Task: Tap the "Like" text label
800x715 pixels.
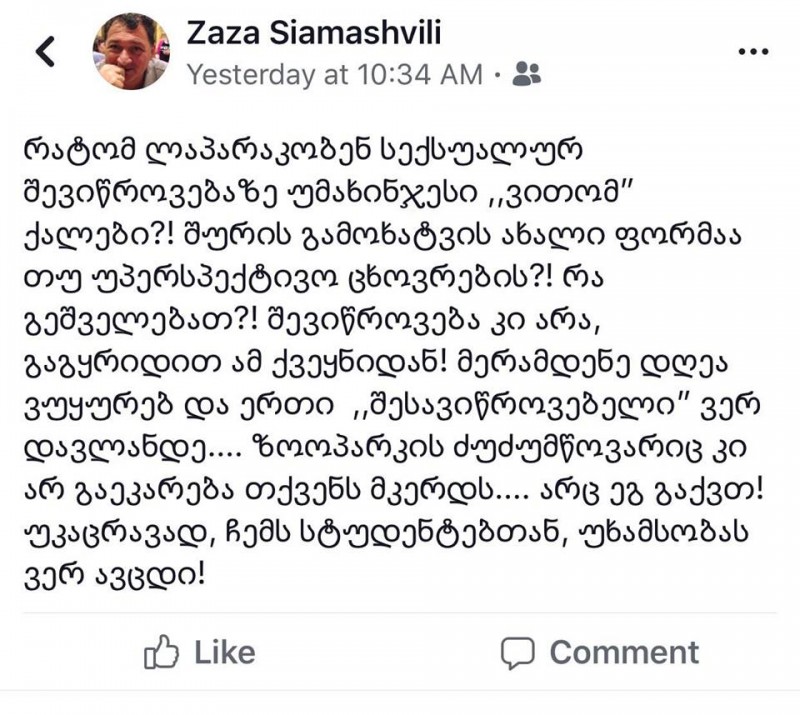Action: tap(225, 653)
